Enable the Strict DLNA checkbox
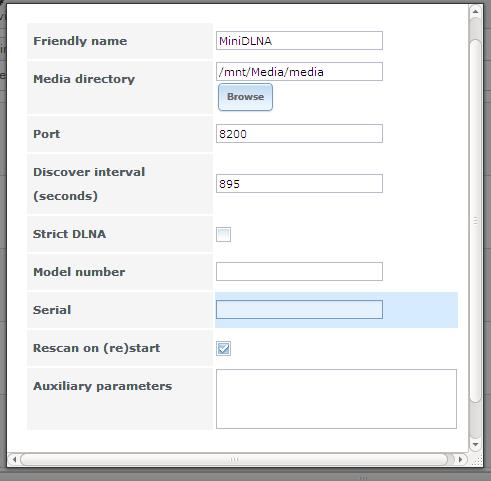491x481 pixels. pyautogui.click(x=223, y=234)
